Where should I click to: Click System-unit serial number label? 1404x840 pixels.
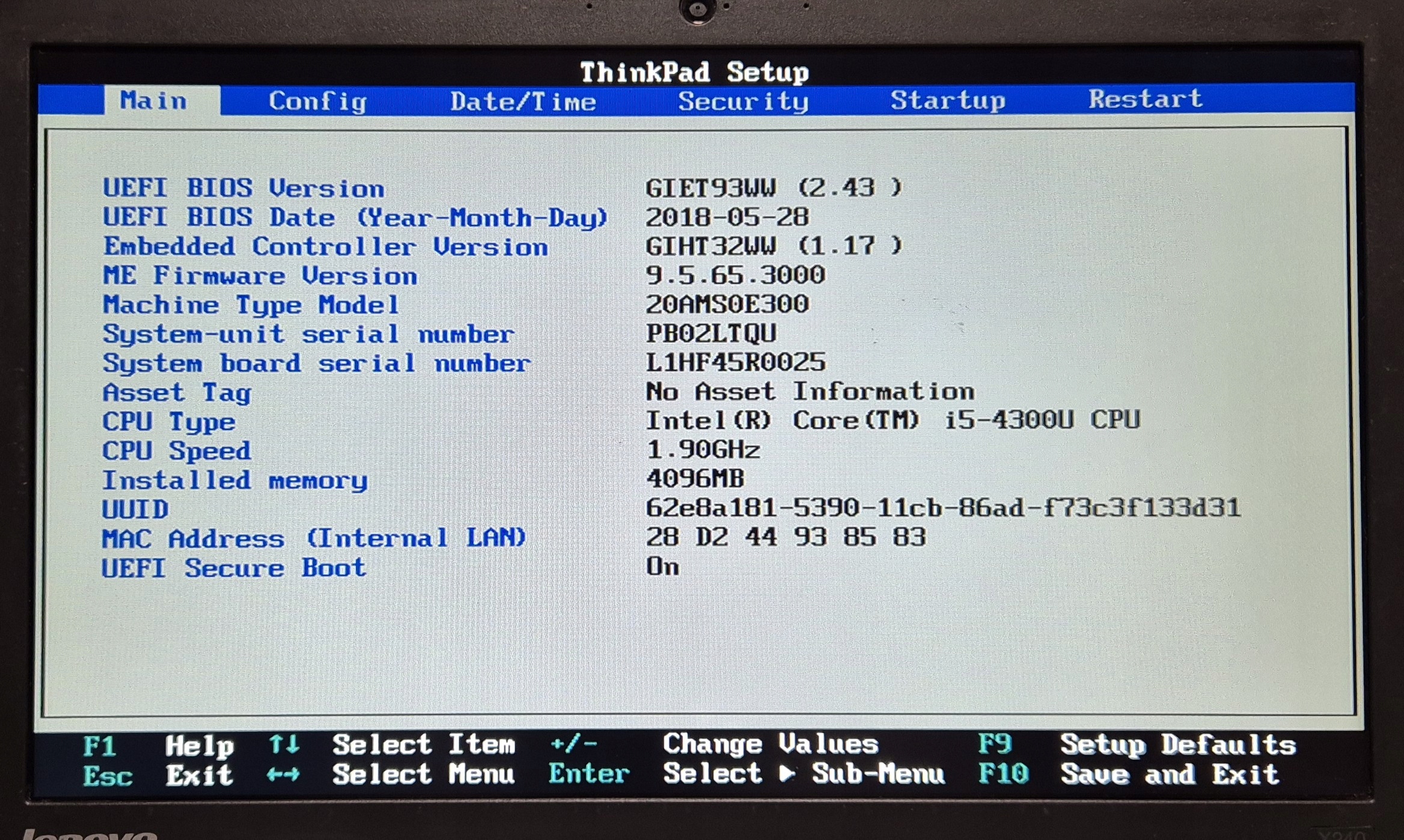pos(308,335)
